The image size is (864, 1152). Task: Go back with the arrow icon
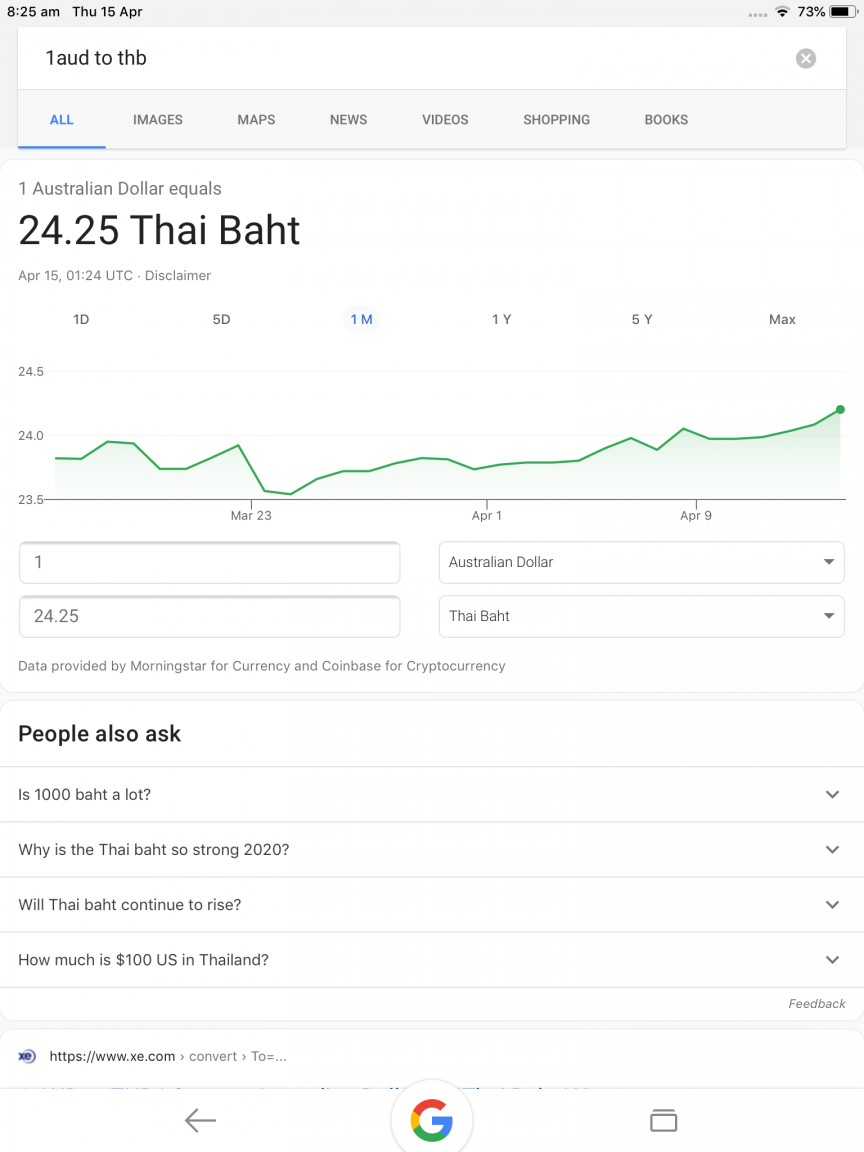click(x=200, y=1120)
